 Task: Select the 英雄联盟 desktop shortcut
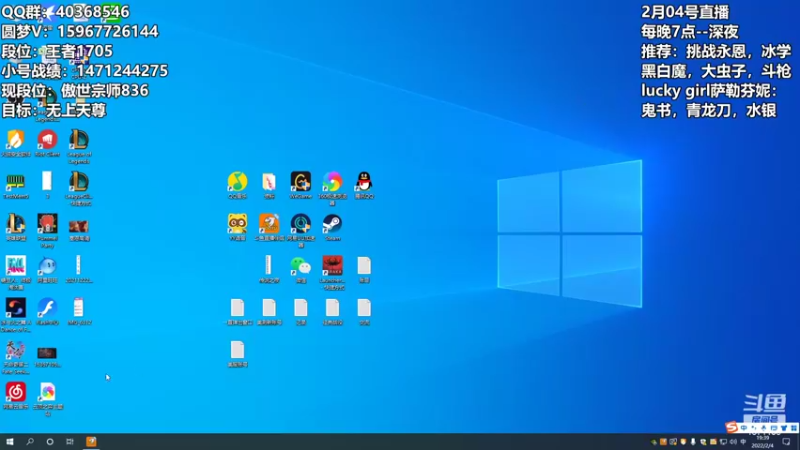click(x=15, y=223)
